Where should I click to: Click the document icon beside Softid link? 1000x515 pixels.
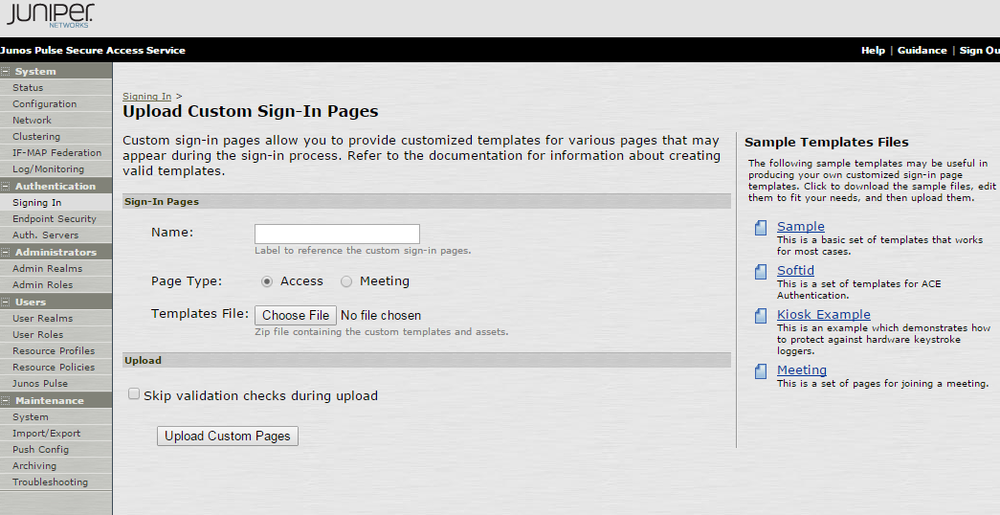(761, 272)
